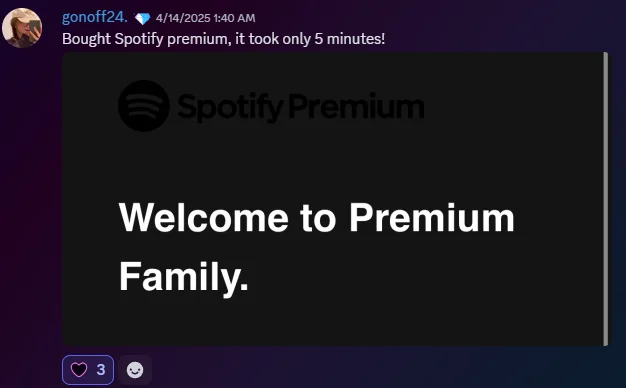
Task: Click the "5 minutes!" part of message
Action: click(350, 39)
